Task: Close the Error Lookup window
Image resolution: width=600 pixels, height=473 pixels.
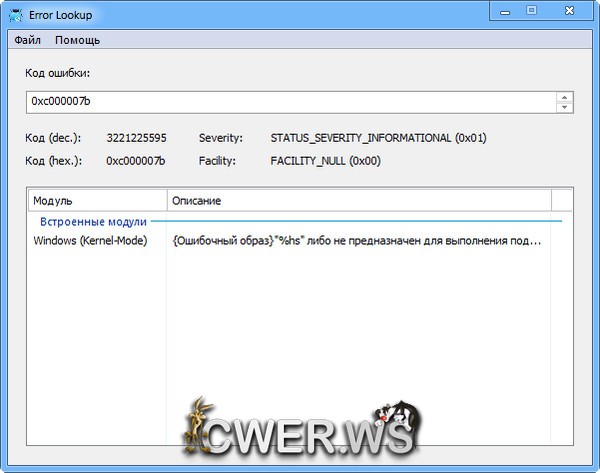Action: point(569,11)
